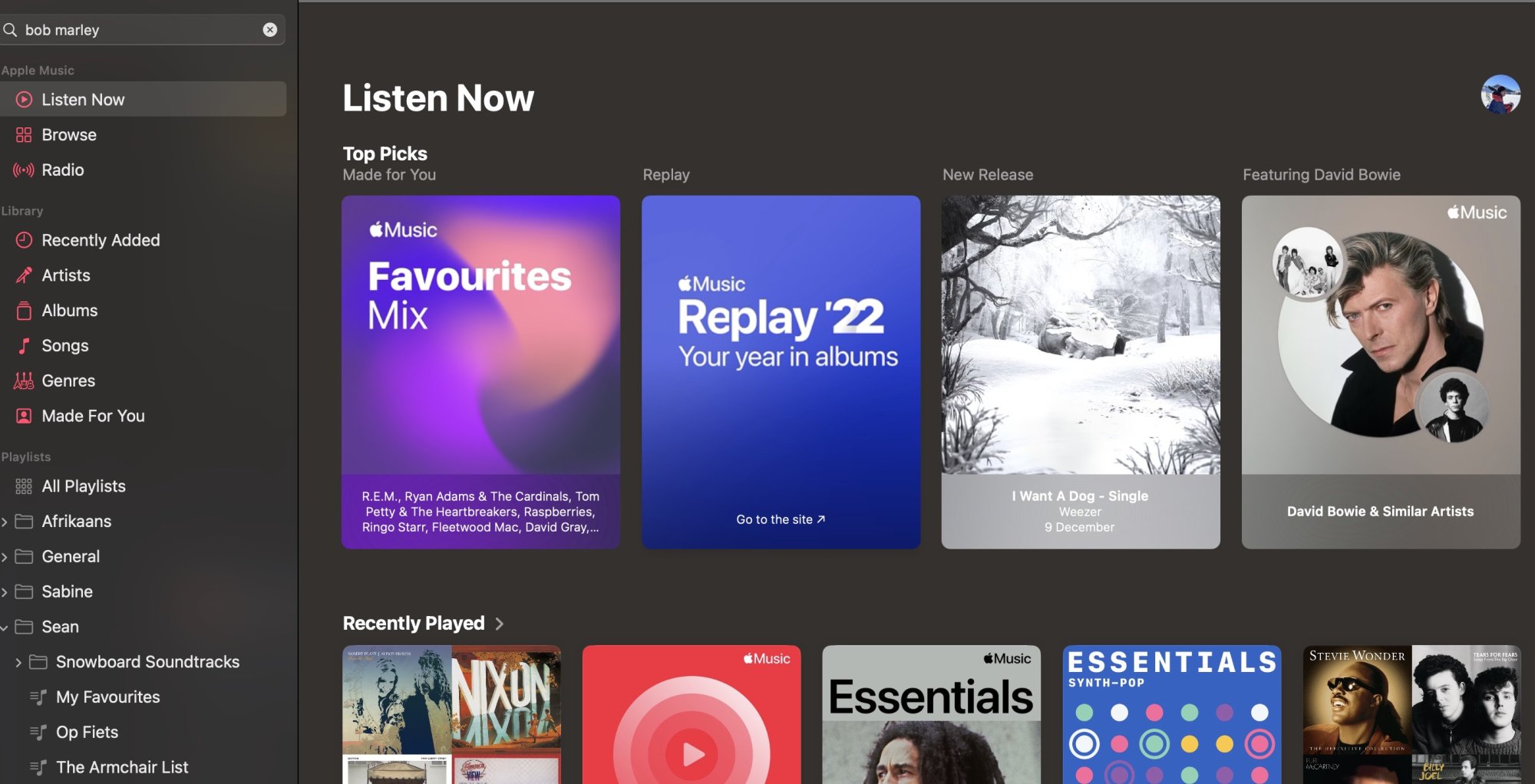
Task: Select Listen Now in the sidebar
Action: click(x=143, y=100)
